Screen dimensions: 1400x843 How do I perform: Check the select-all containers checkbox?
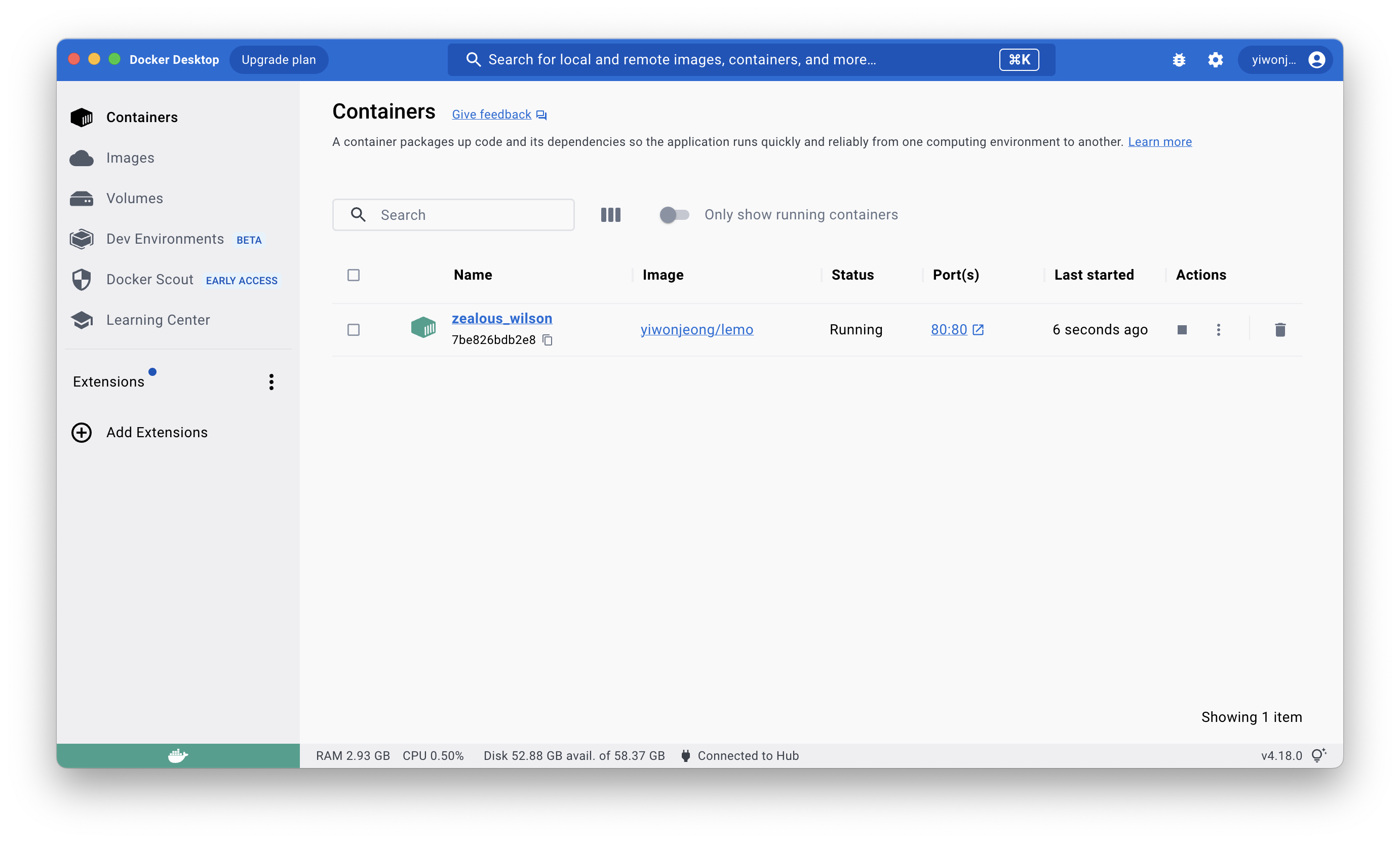(x=353, y=275)
